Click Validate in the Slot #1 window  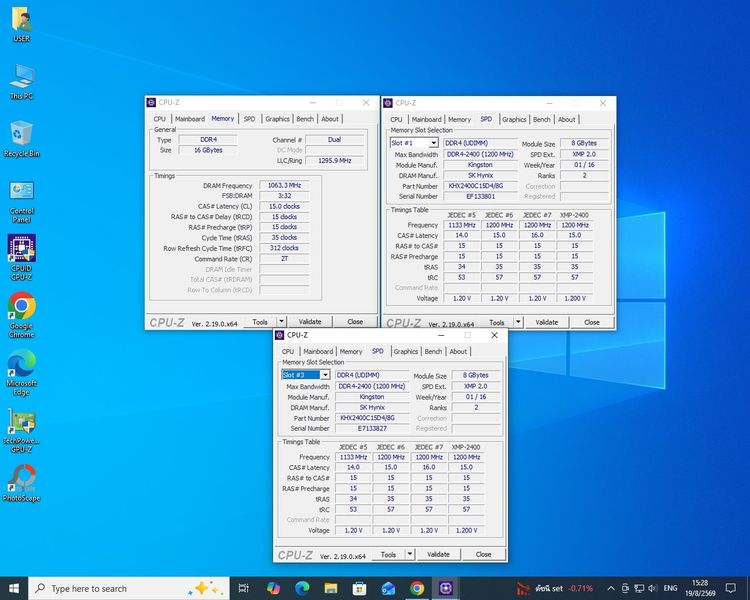click(x=546, y=322)
